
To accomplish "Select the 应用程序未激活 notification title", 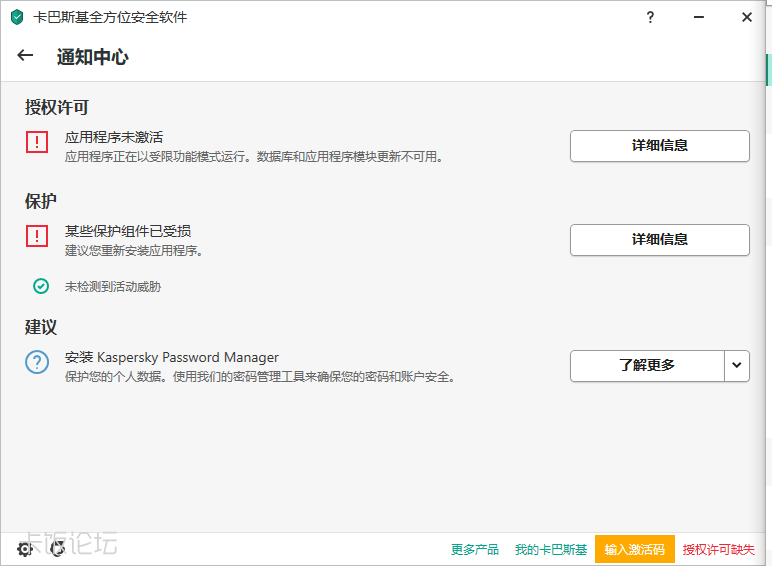I will pos(114,137).
